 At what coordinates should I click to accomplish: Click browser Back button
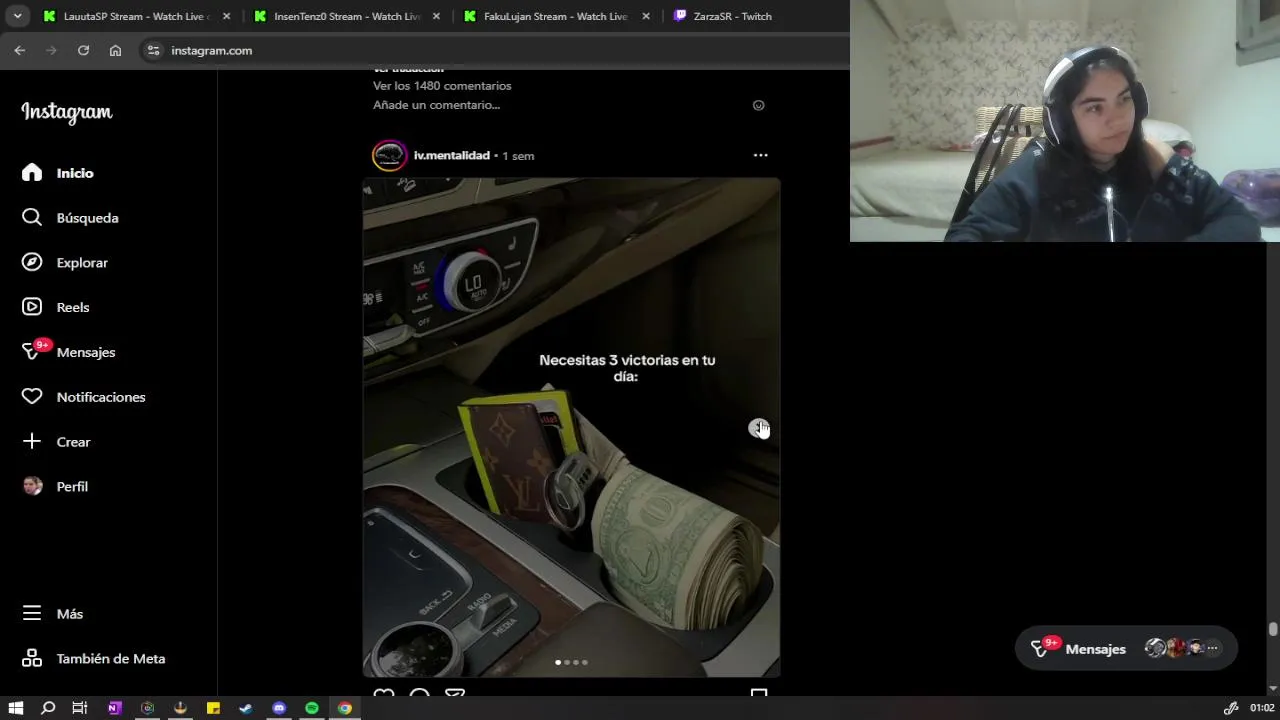point(20,50)
